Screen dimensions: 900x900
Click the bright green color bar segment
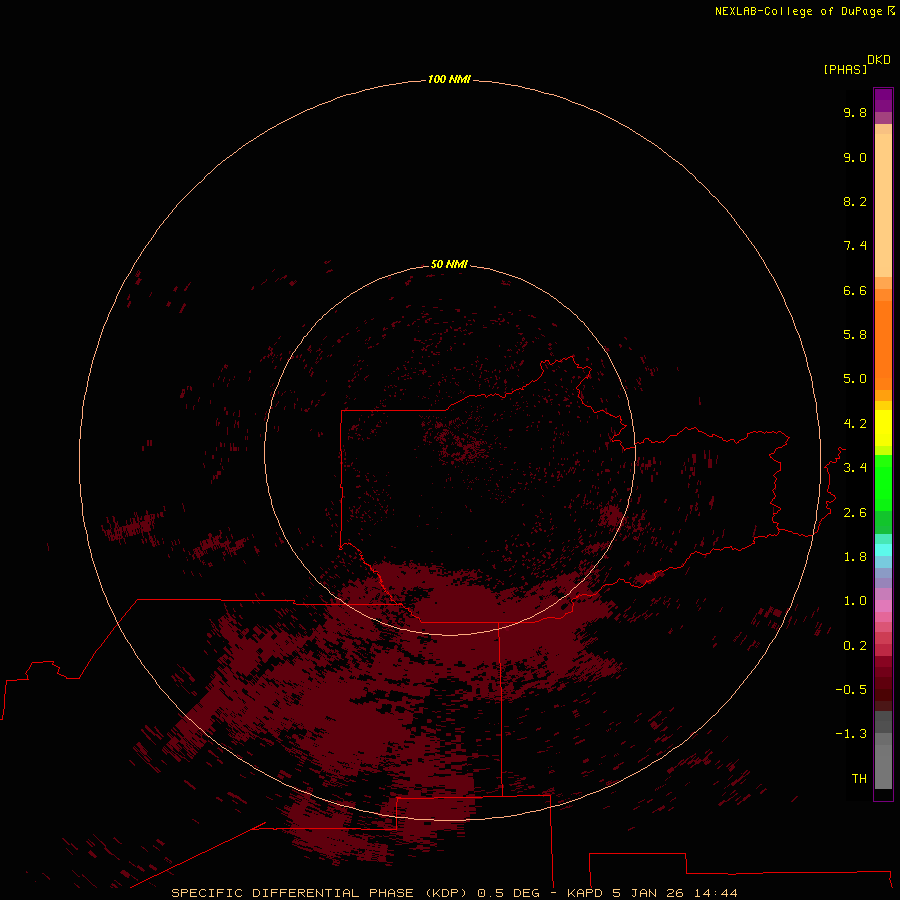tap(883, 482)
